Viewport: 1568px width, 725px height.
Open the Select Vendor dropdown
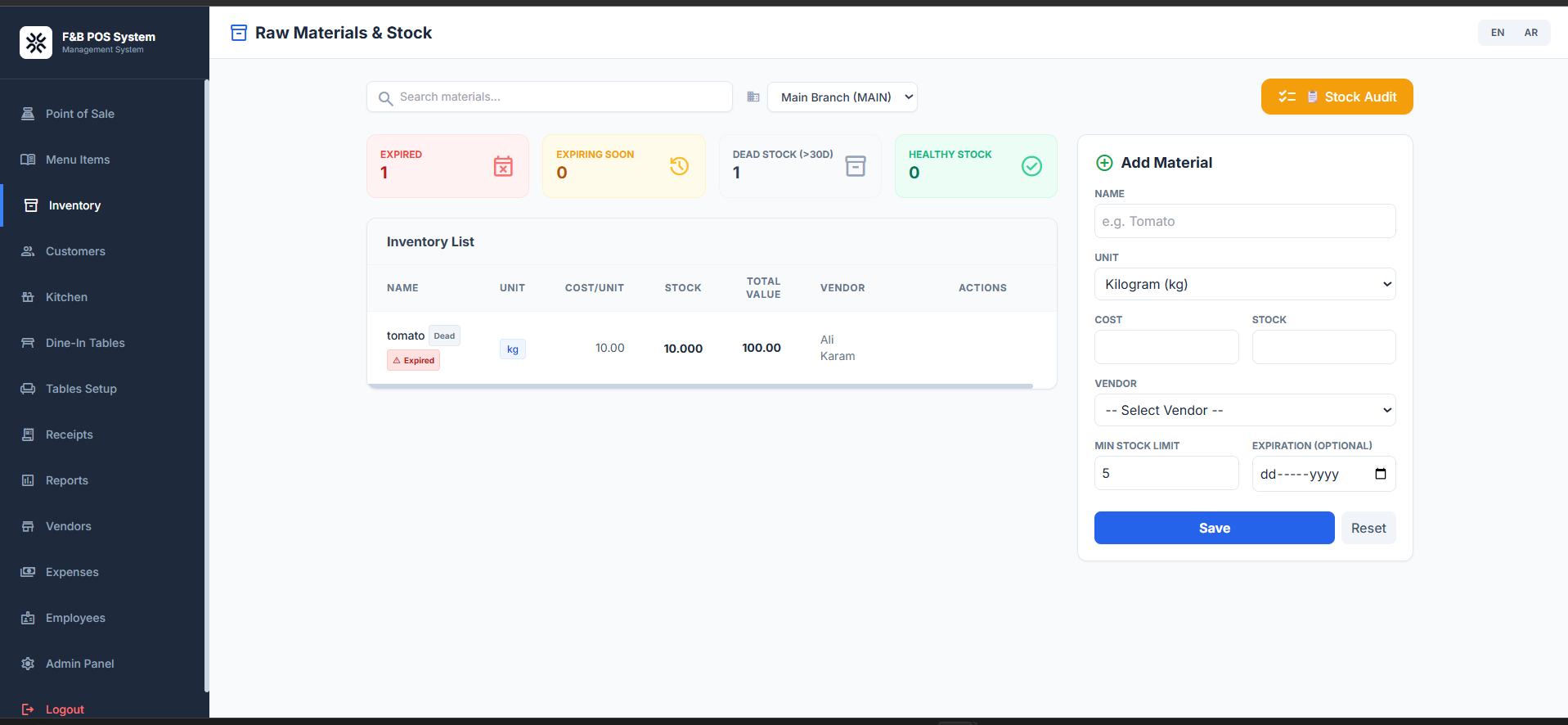[x=1245, y=410]
